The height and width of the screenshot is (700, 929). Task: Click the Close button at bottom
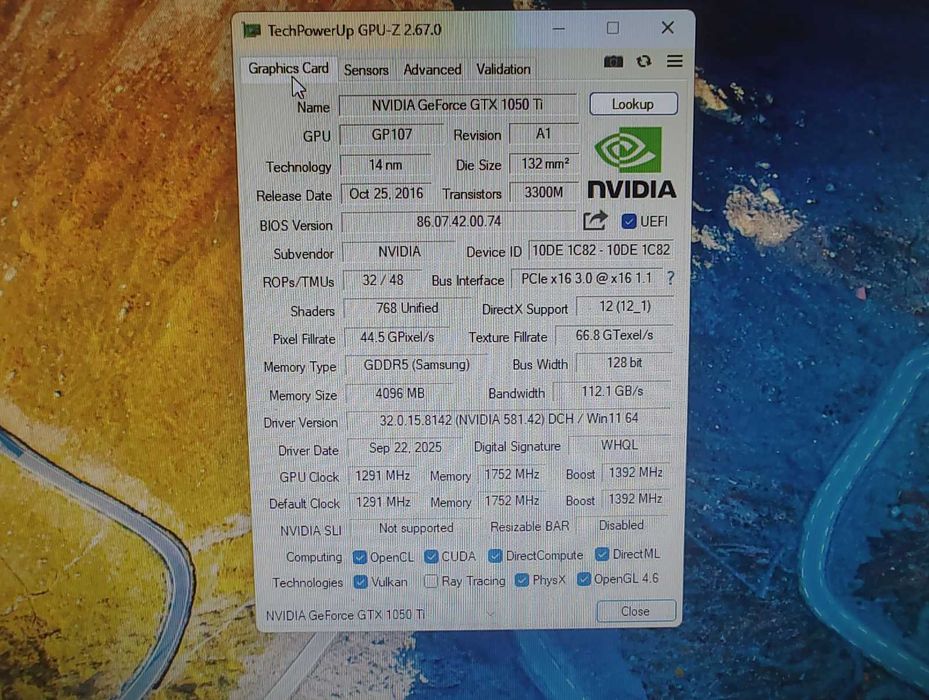(635, 611)
